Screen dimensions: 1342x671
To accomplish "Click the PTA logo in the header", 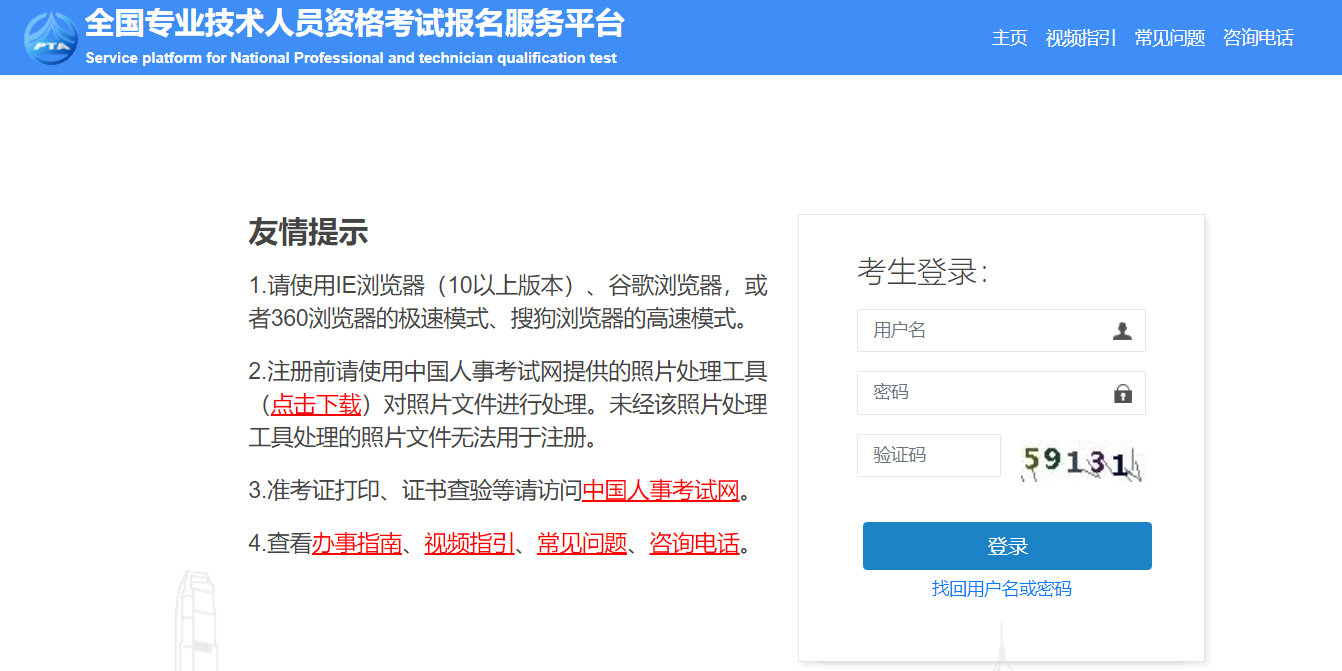I will 50,38.
